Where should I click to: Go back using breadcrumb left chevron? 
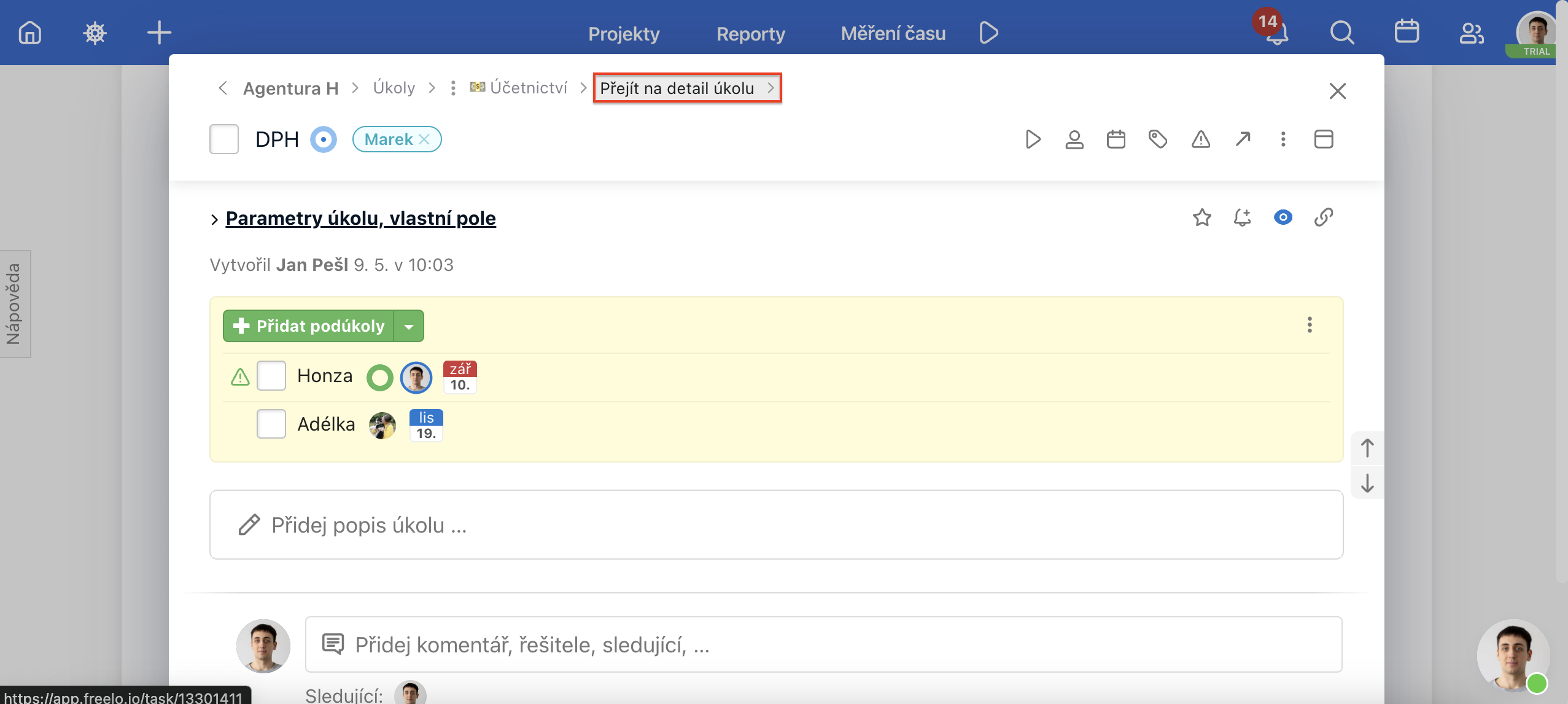pyautogui.click(x=223, y=88)
